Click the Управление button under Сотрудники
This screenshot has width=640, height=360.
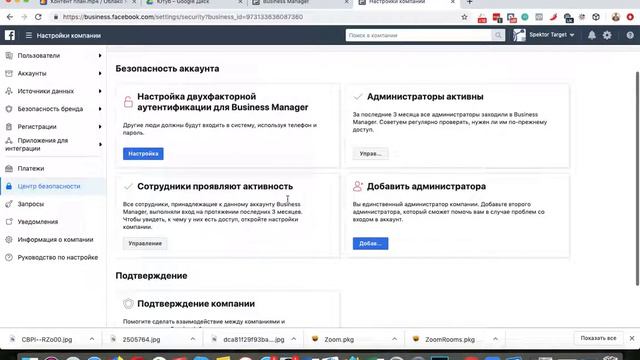[x=145, y=243]
